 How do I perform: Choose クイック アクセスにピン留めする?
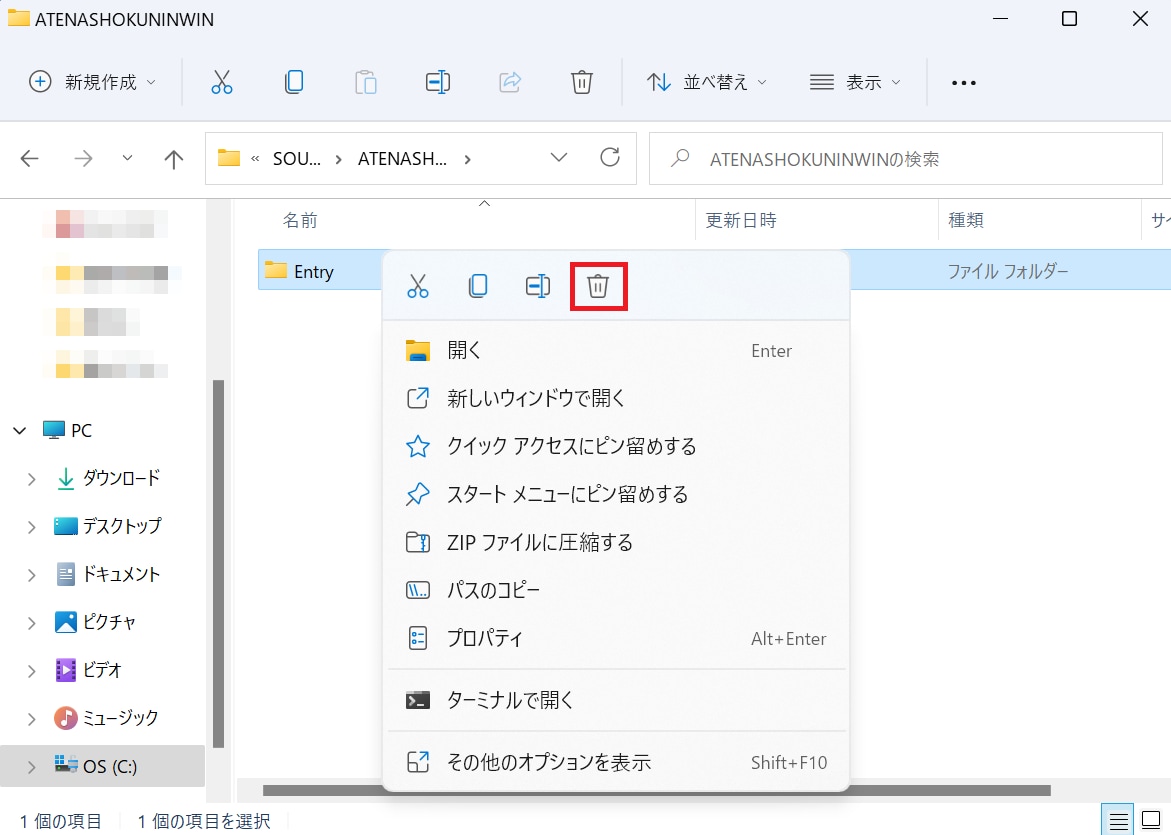point(616,446)
